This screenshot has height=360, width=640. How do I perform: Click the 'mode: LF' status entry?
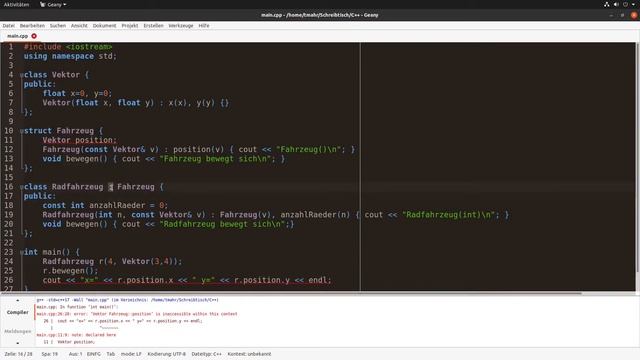coord(131,354)
